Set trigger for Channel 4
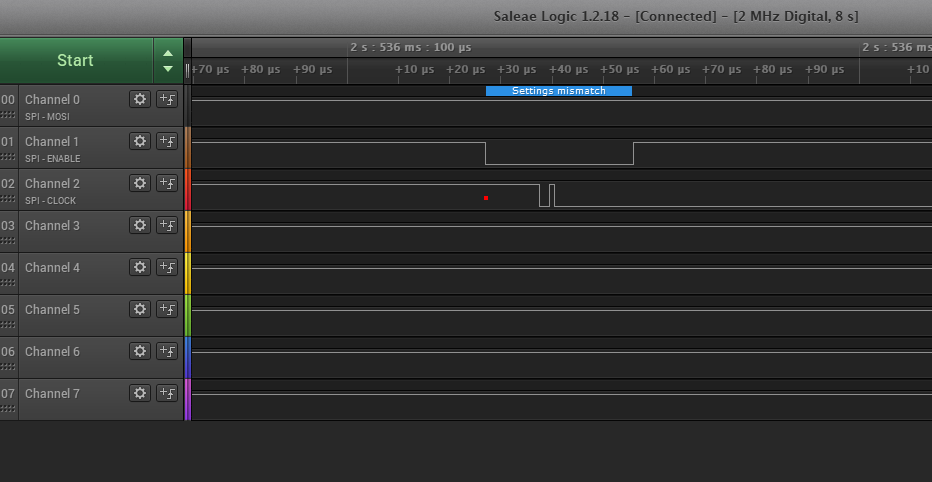 pyautogui.click(x=167, y=267)
